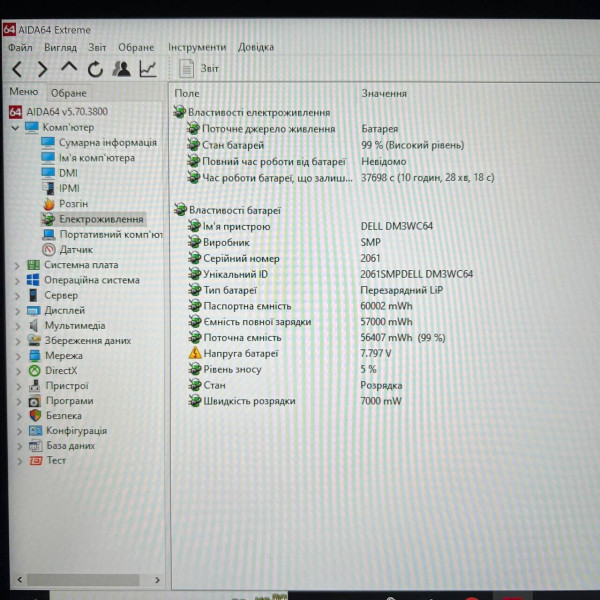Click the Звіт report toolbar button
This screenshot has height=600, width=600.
pyautogui.click(x=199, y=69)
